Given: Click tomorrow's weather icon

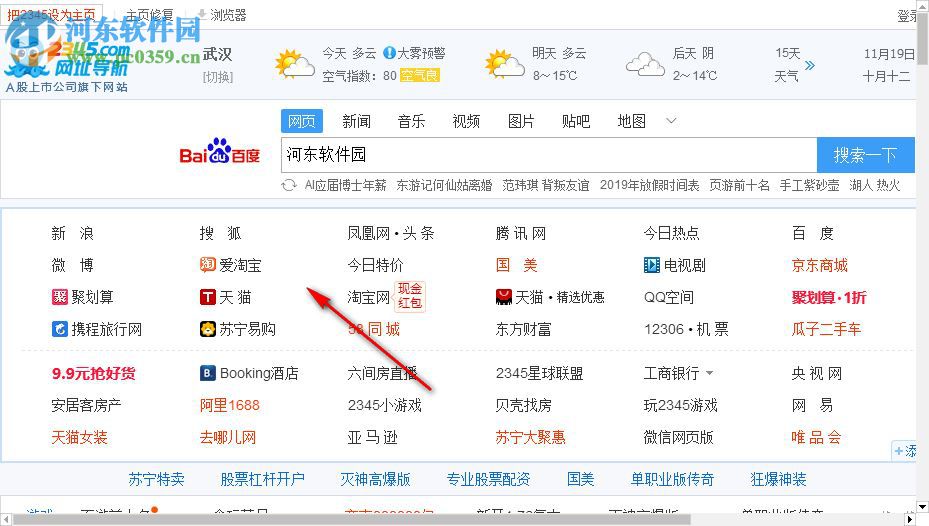Looking at the screenshot, I should (x=504, y=64).
